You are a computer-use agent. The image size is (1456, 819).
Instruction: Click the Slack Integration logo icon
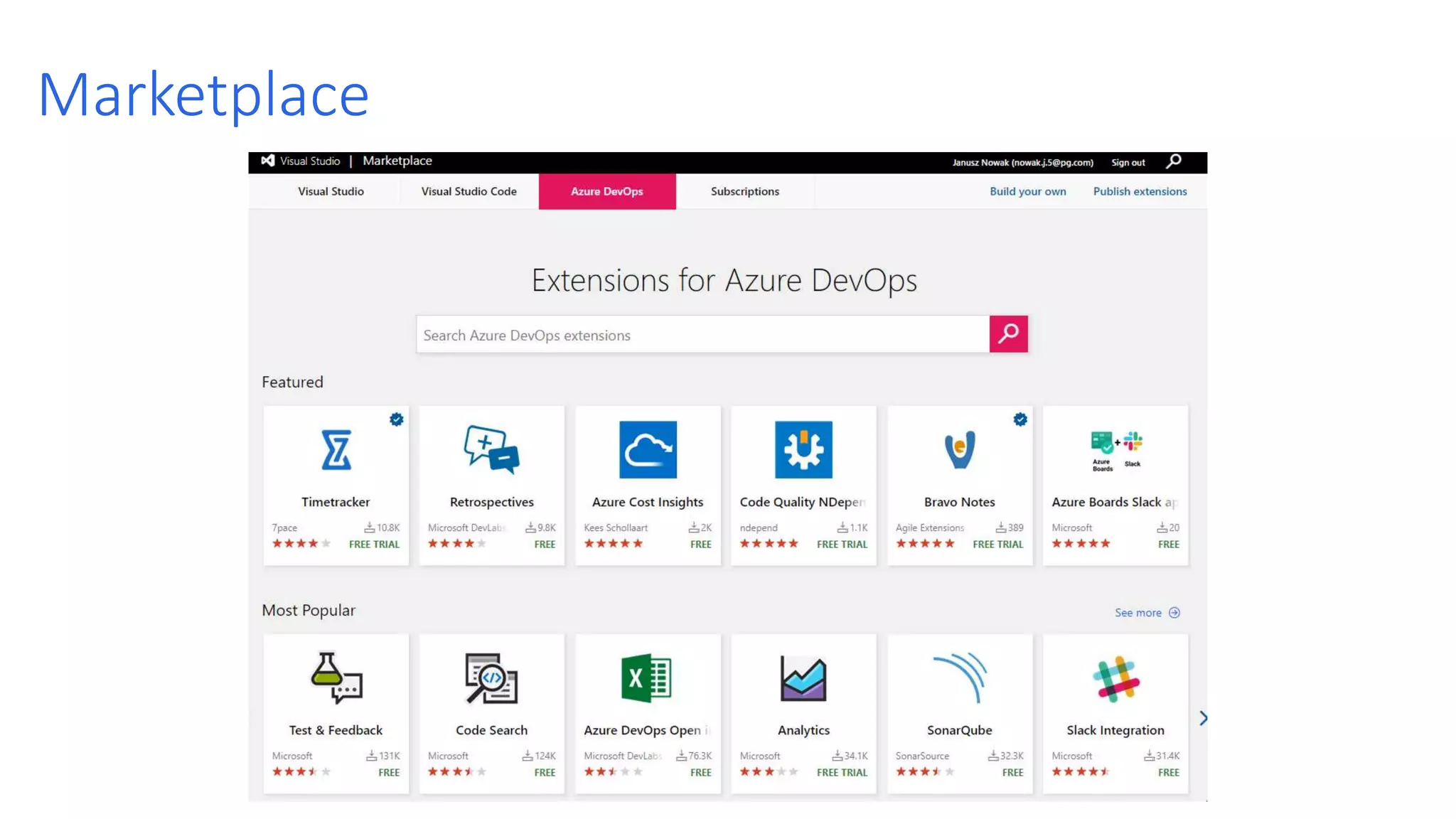coord(1115,678)
